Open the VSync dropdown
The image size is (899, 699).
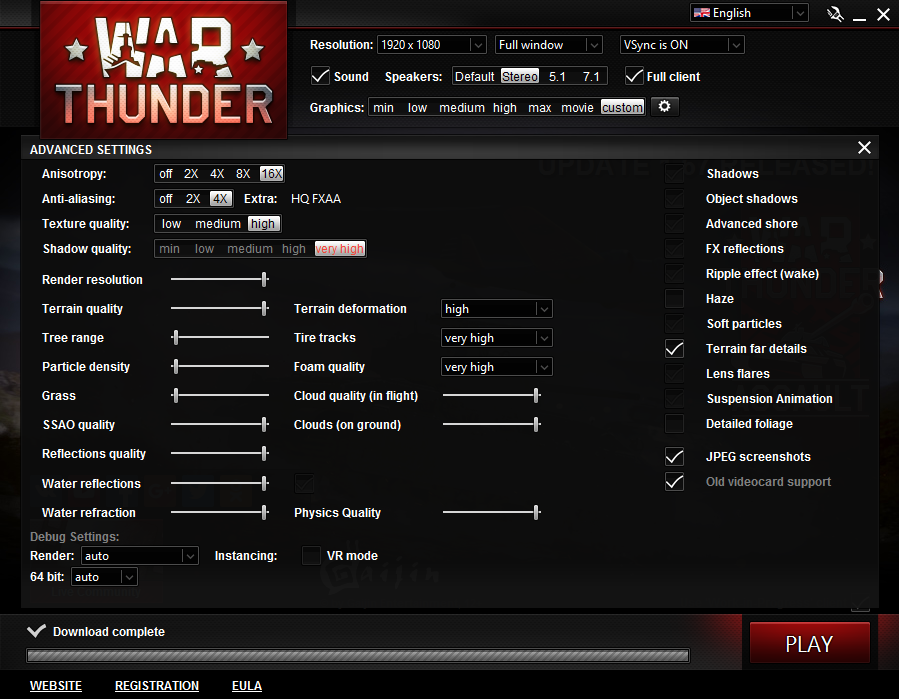click(682, 45)
